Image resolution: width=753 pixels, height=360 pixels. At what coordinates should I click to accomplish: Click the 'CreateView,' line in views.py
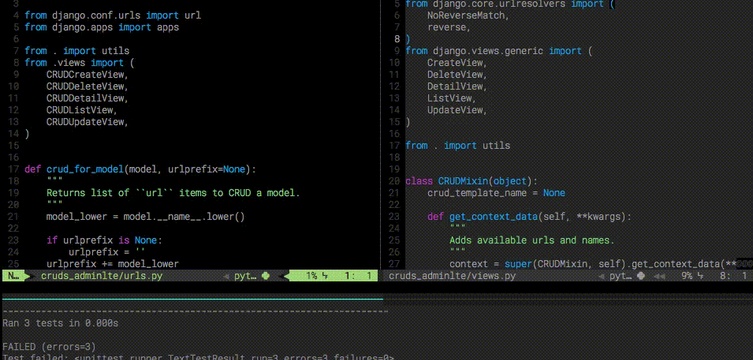(x=457, y=62)
